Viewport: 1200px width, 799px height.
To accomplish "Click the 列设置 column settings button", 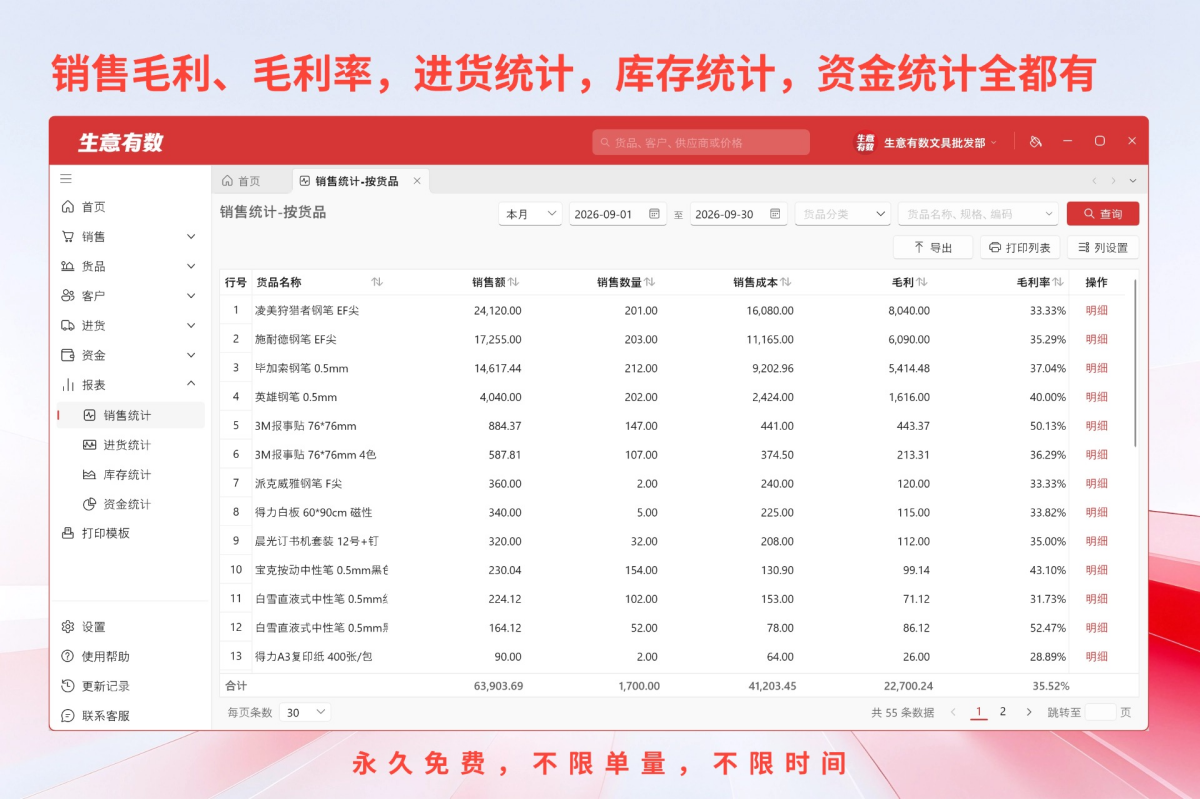I will pos(1103,247).
